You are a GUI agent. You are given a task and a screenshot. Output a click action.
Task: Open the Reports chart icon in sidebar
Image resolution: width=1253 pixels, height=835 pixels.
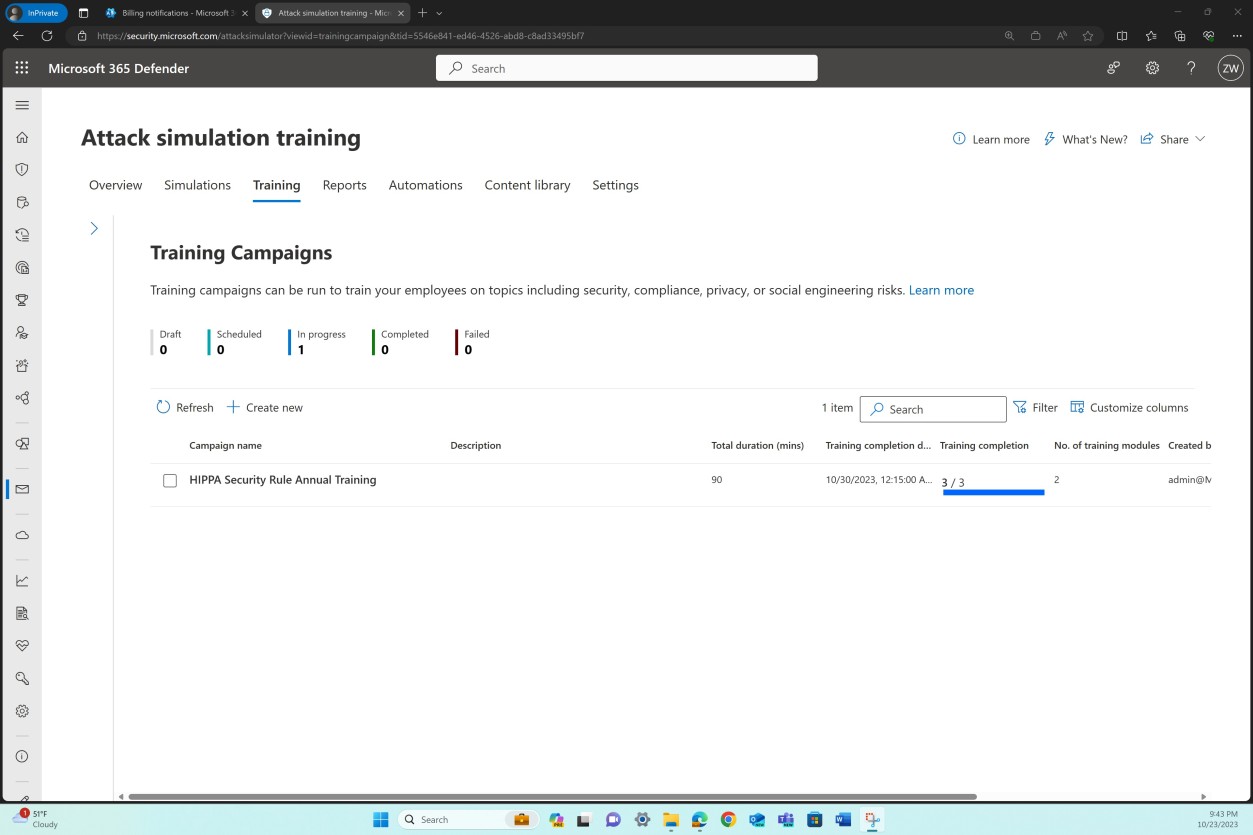22,579
